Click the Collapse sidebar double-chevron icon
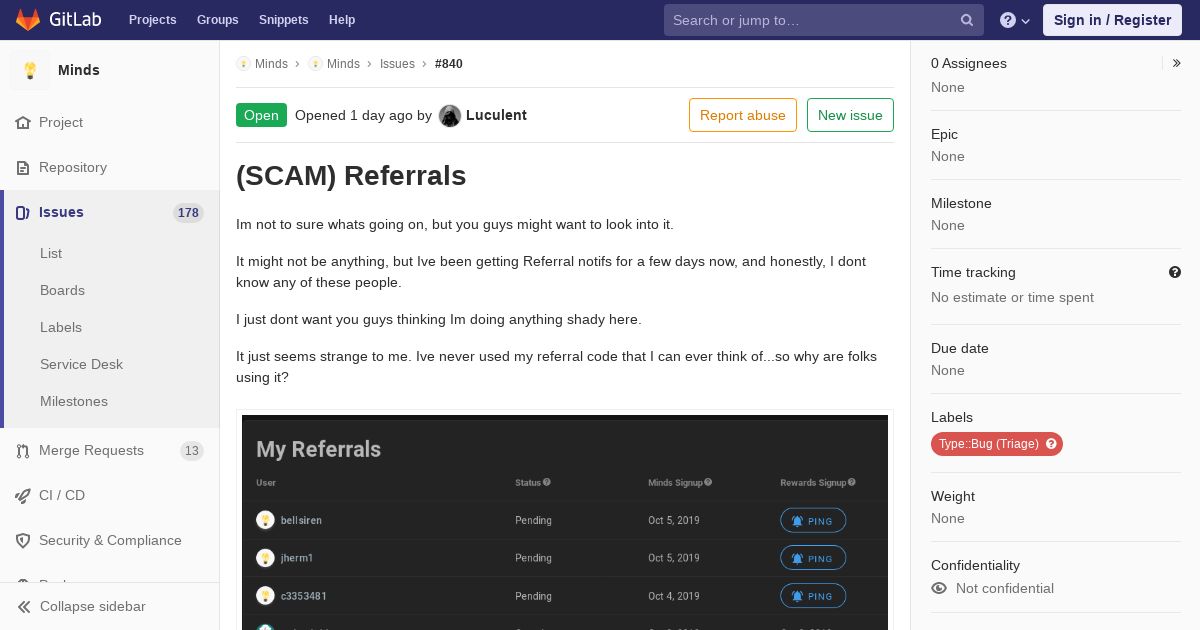Image resolution: width=1200 pixels, height=630 pixels. [25, 606]
